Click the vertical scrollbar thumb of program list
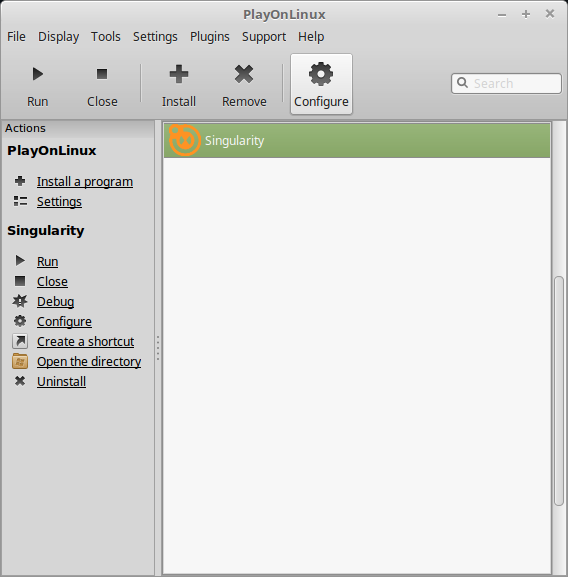This screenshot has width=568, height=577. 559,390
